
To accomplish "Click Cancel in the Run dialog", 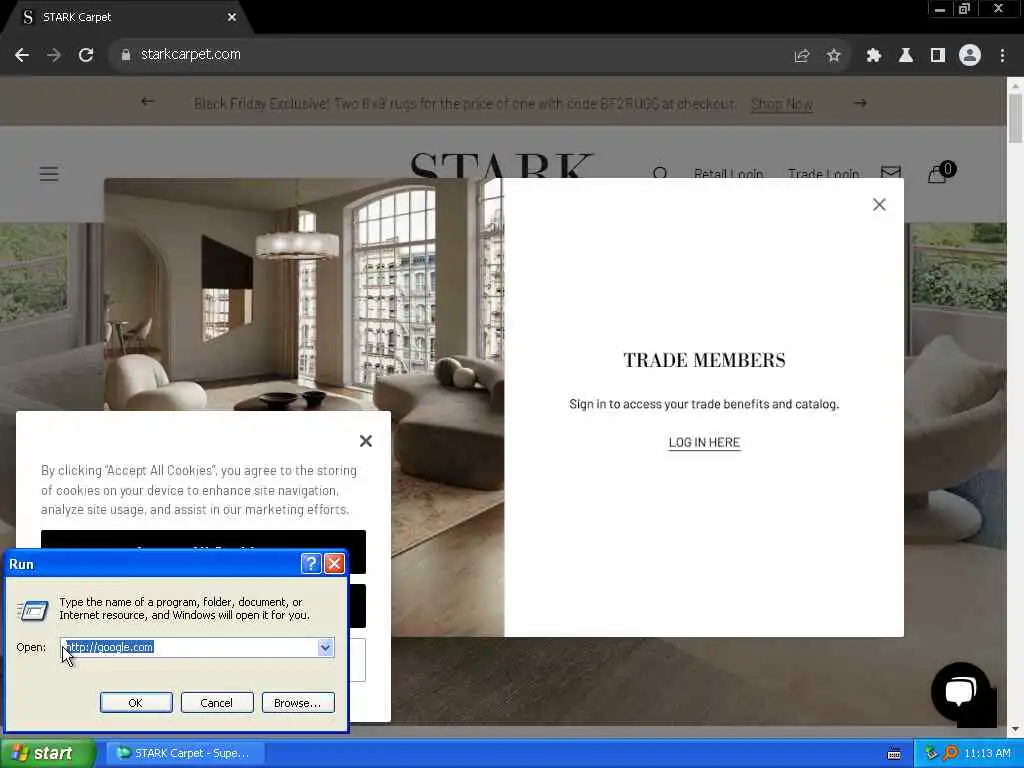I will (217, 703).
